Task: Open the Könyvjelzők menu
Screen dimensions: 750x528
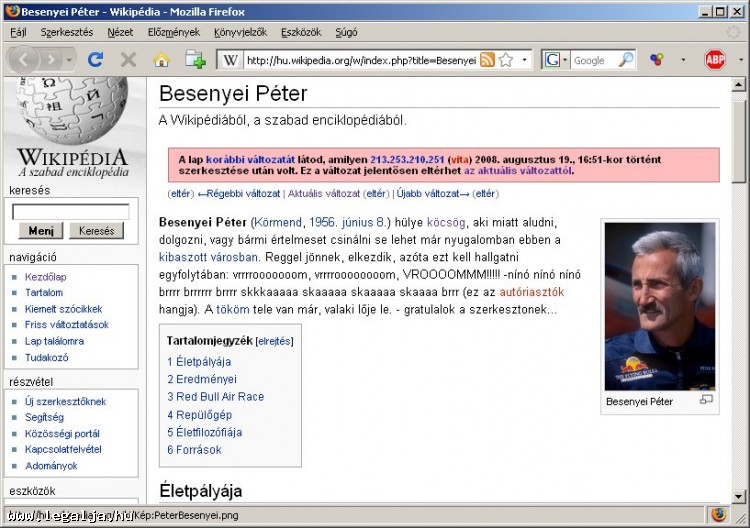Action: pos(240,32)
